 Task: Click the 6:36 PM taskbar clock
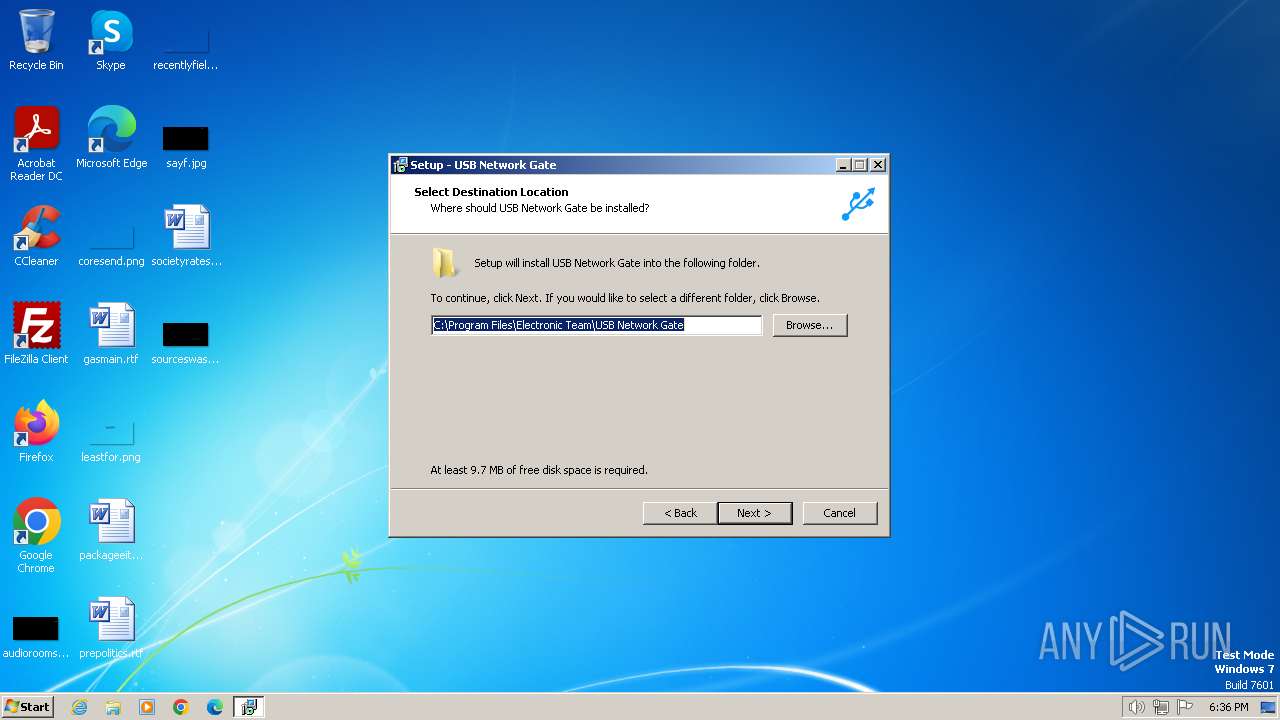tap(1228, 707)
